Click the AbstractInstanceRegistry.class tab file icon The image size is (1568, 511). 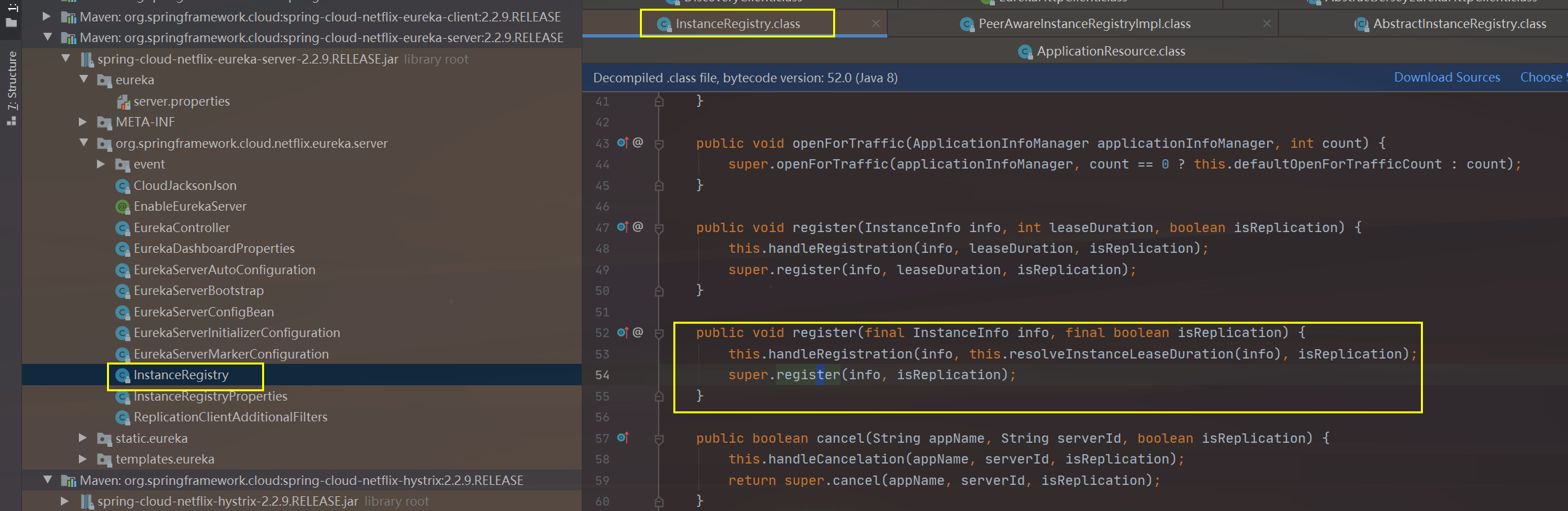click(1361, 25)
